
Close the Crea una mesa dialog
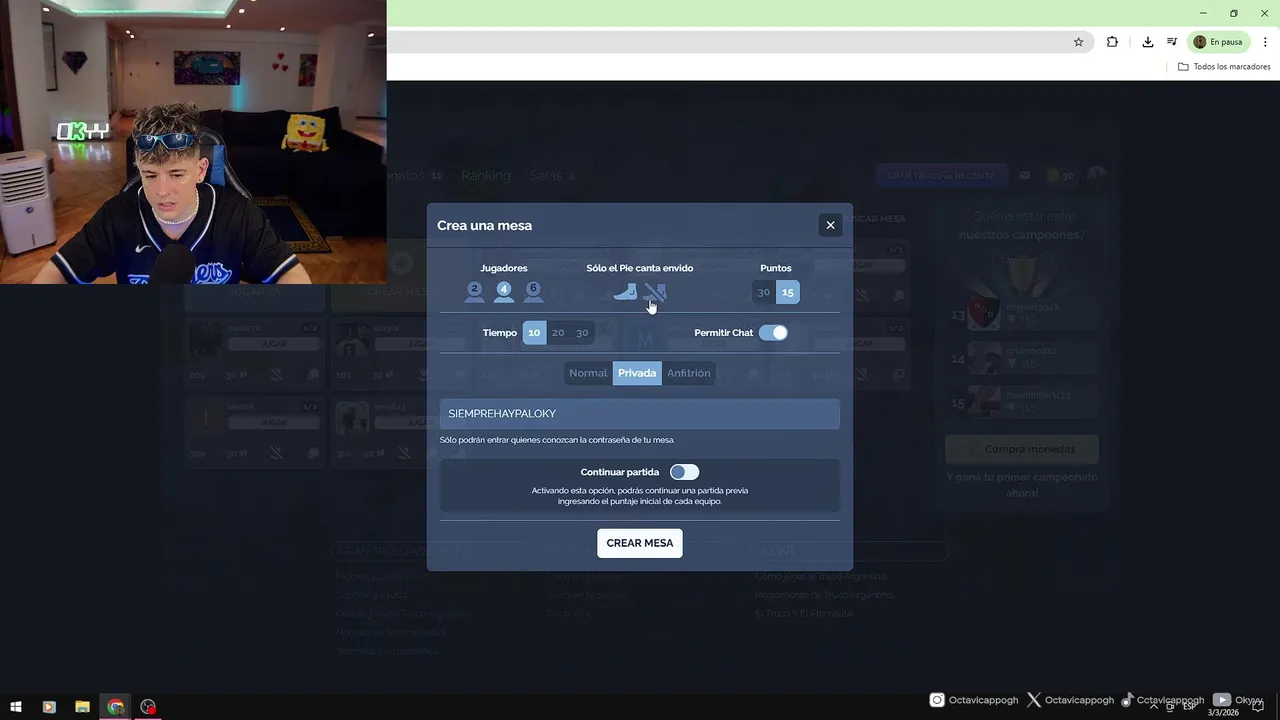pyautogui.click(x=830, y=225)
